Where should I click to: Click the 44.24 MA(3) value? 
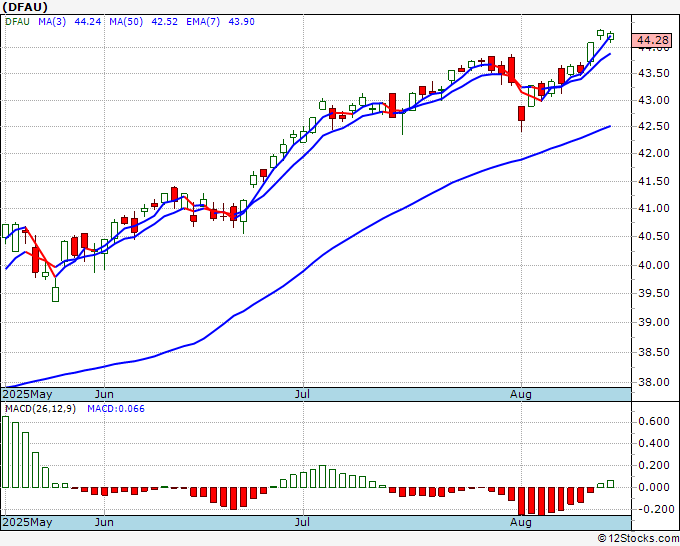click(88, 21)
